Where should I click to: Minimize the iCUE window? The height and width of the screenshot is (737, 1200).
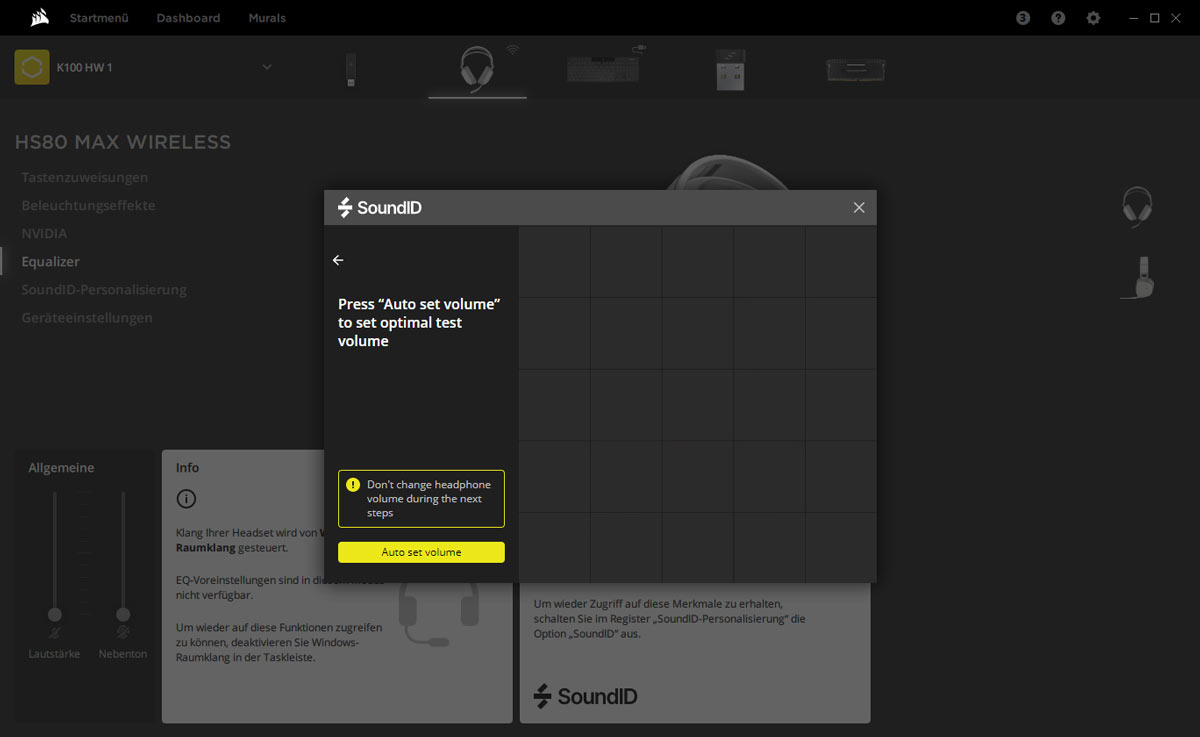coord(1132,18)
